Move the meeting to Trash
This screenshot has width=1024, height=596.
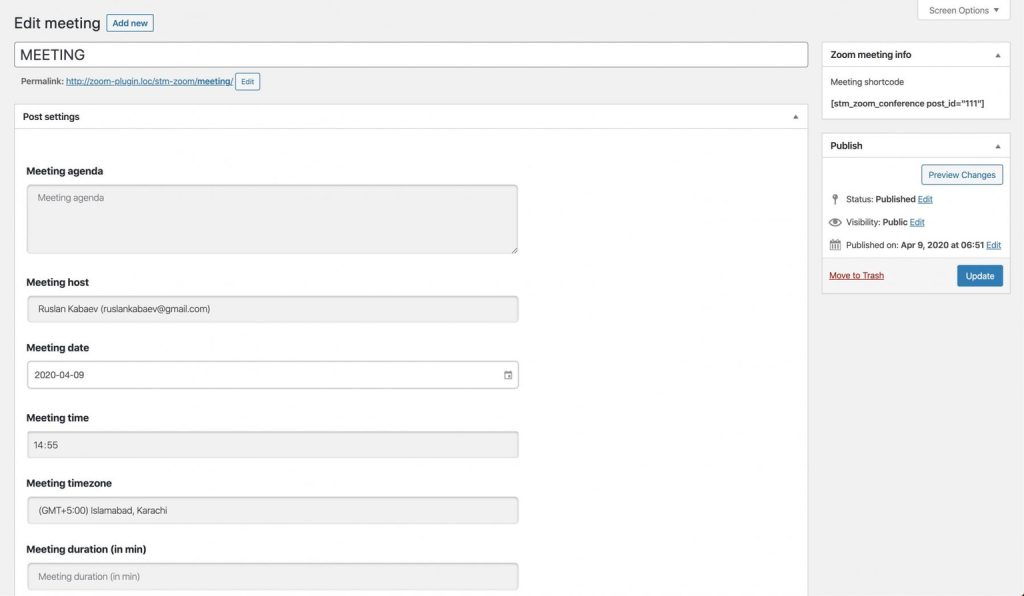coord(856,275)
